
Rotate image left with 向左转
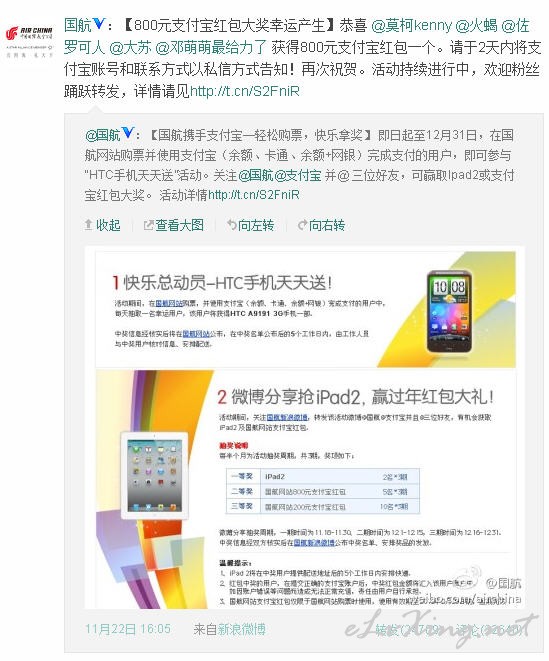(250, 225)
